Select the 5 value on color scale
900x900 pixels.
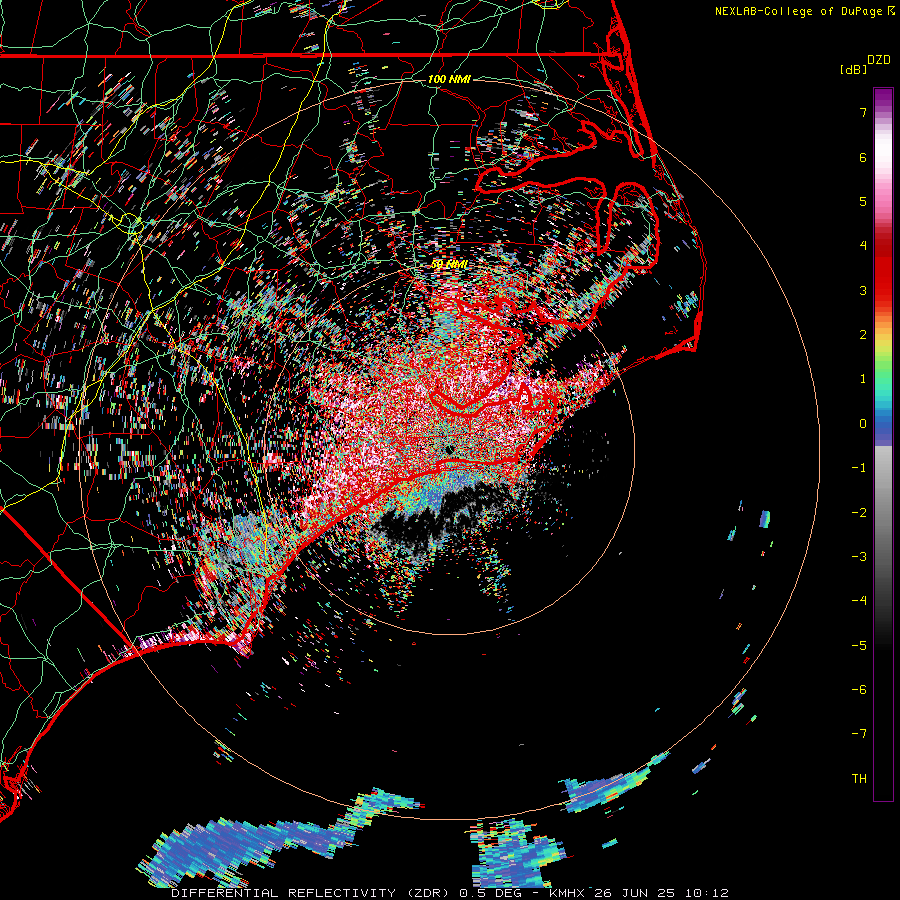coord(863,201)
